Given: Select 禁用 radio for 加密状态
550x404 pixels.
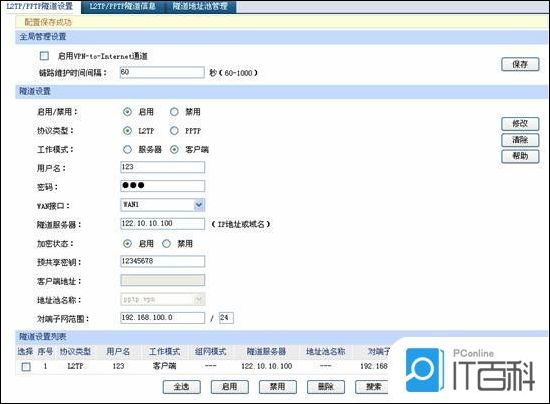Looking at the screenshot, I should [166, 244].
